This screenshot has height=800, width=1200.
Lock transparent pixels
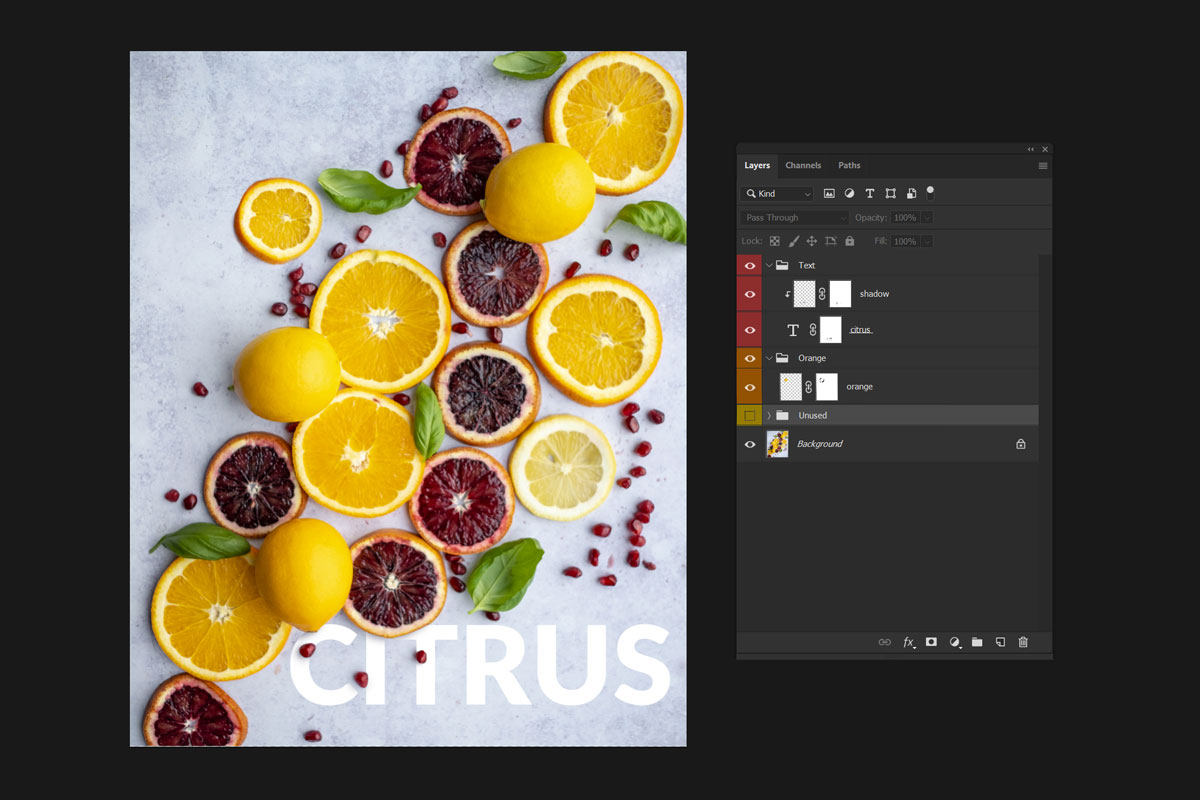[x=774, y=240]
